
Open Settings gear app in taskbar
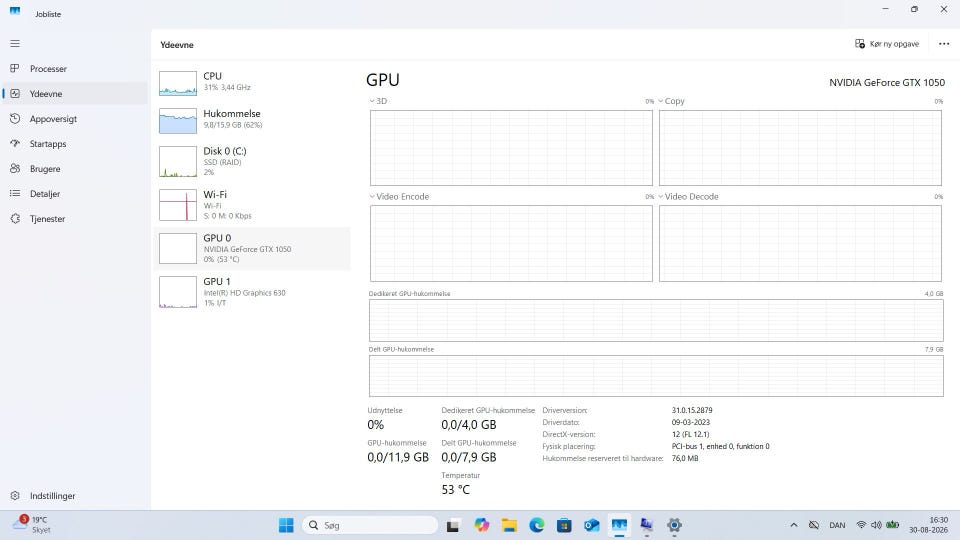click(x=674, y=525)
